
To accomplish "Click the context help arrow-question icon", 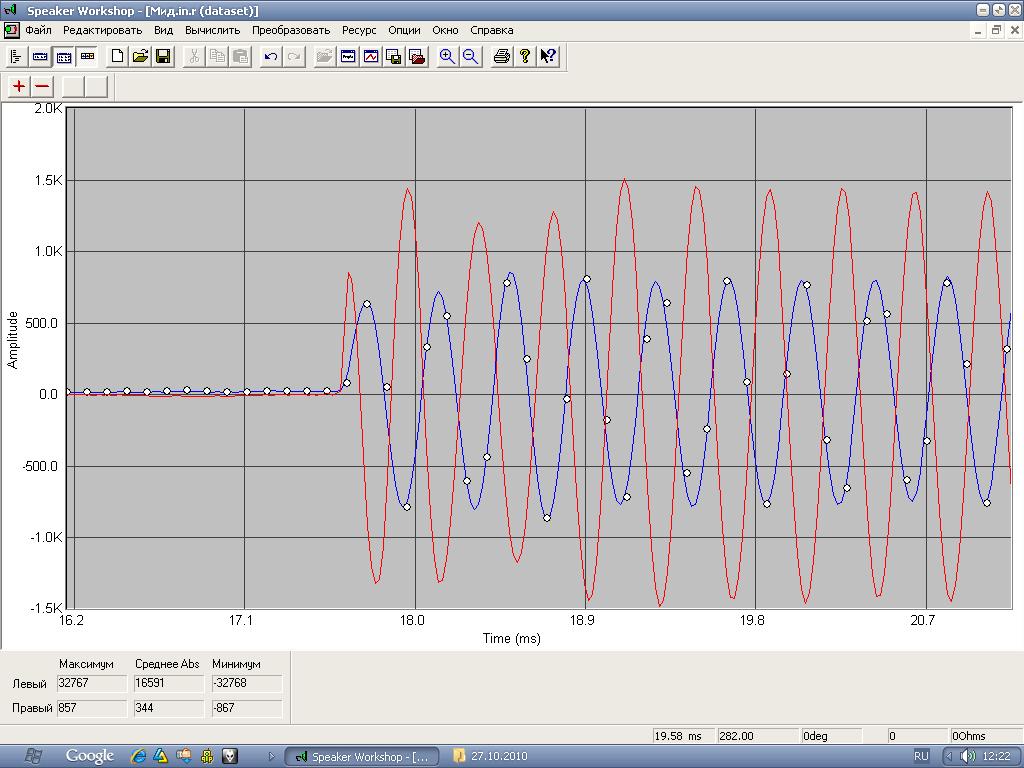I will click(548, 57).
